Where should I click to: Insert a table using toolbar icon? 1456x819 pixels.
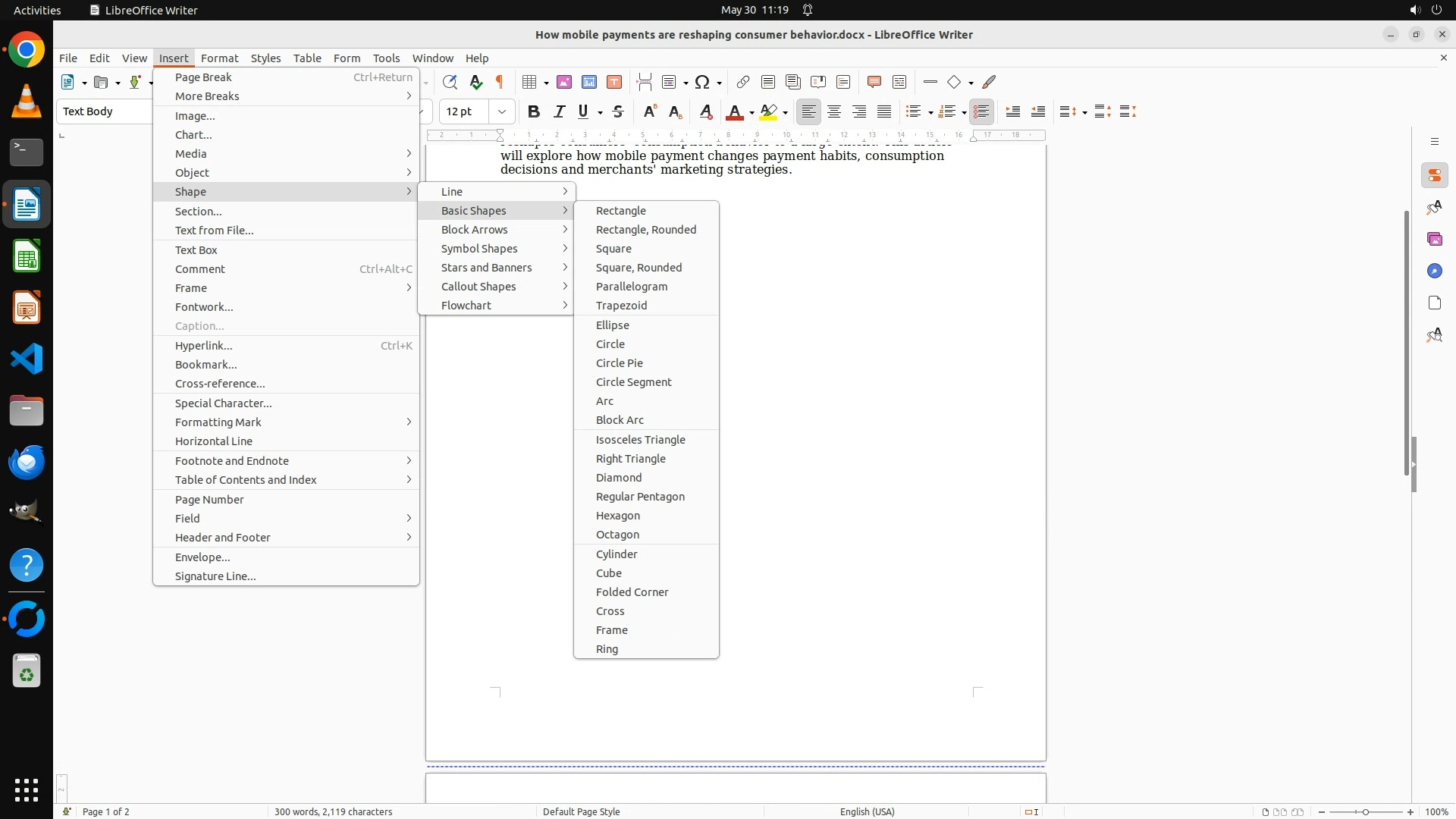[529, 82]
